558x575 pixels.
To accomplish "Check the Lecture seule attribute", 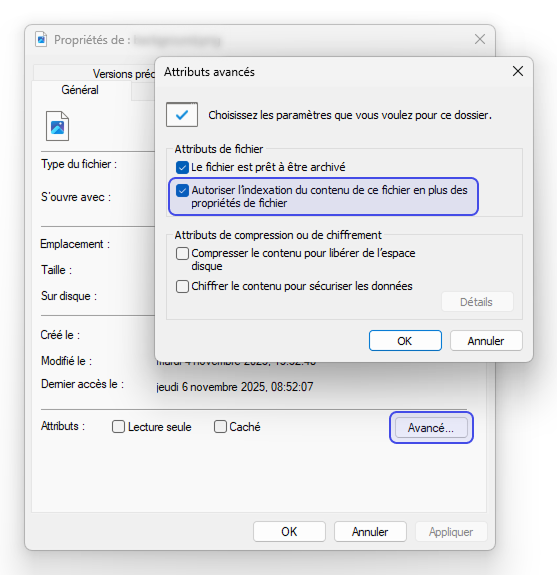I will pos(118,427).
